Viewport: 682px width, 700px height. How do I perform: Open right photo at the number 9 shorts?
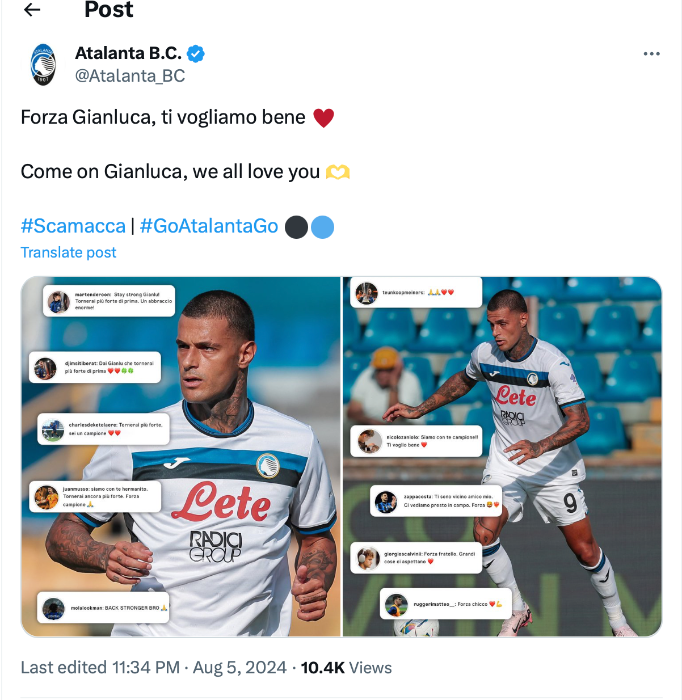coord(568,501)
